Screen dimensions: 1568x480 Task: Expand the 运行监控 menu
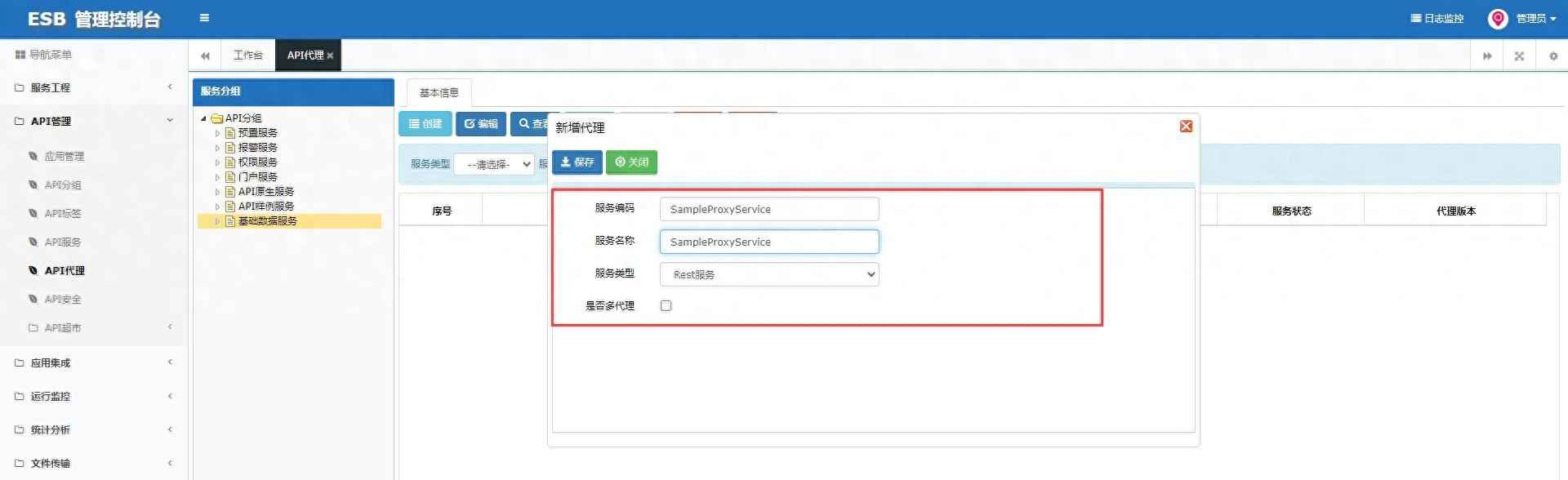tap(94, 396)
